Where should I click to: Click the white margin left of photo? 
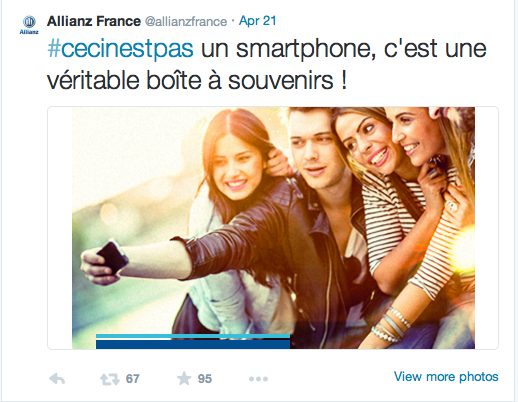[60, 228]
